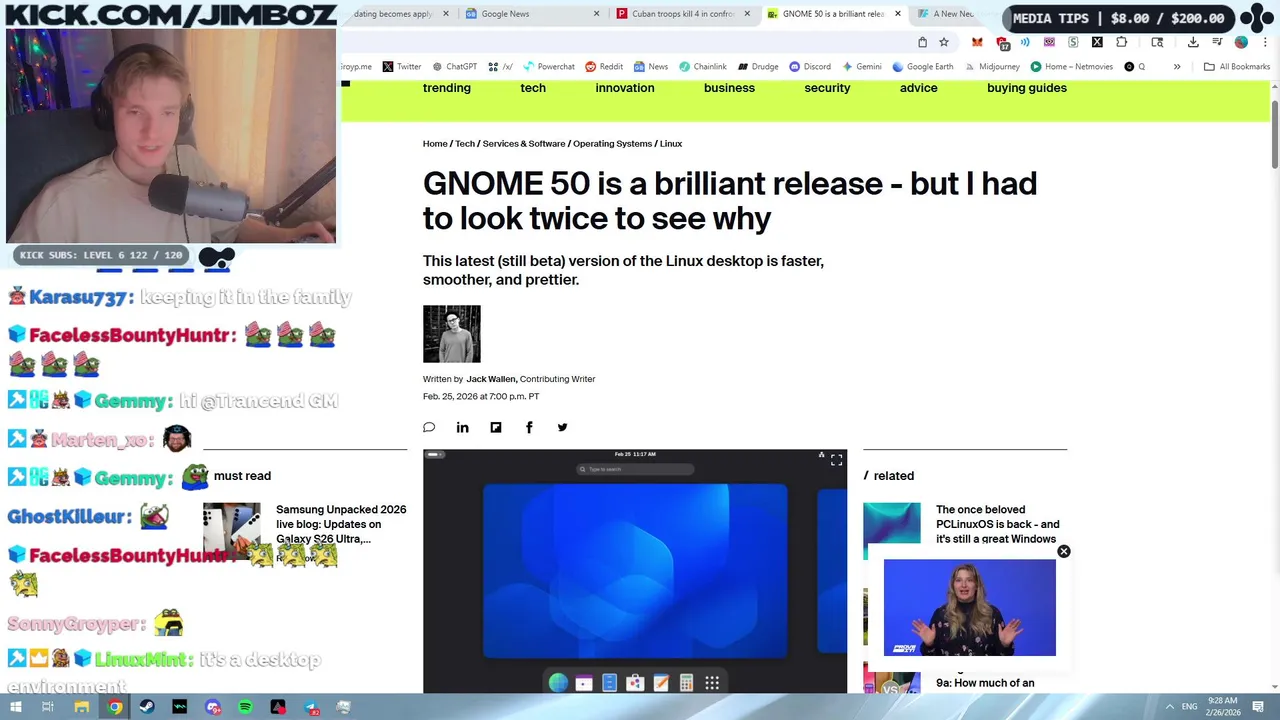The image size is (1280, 720).
Task: Open author Jack Wallen's profile link
Action: coord(491,379)
